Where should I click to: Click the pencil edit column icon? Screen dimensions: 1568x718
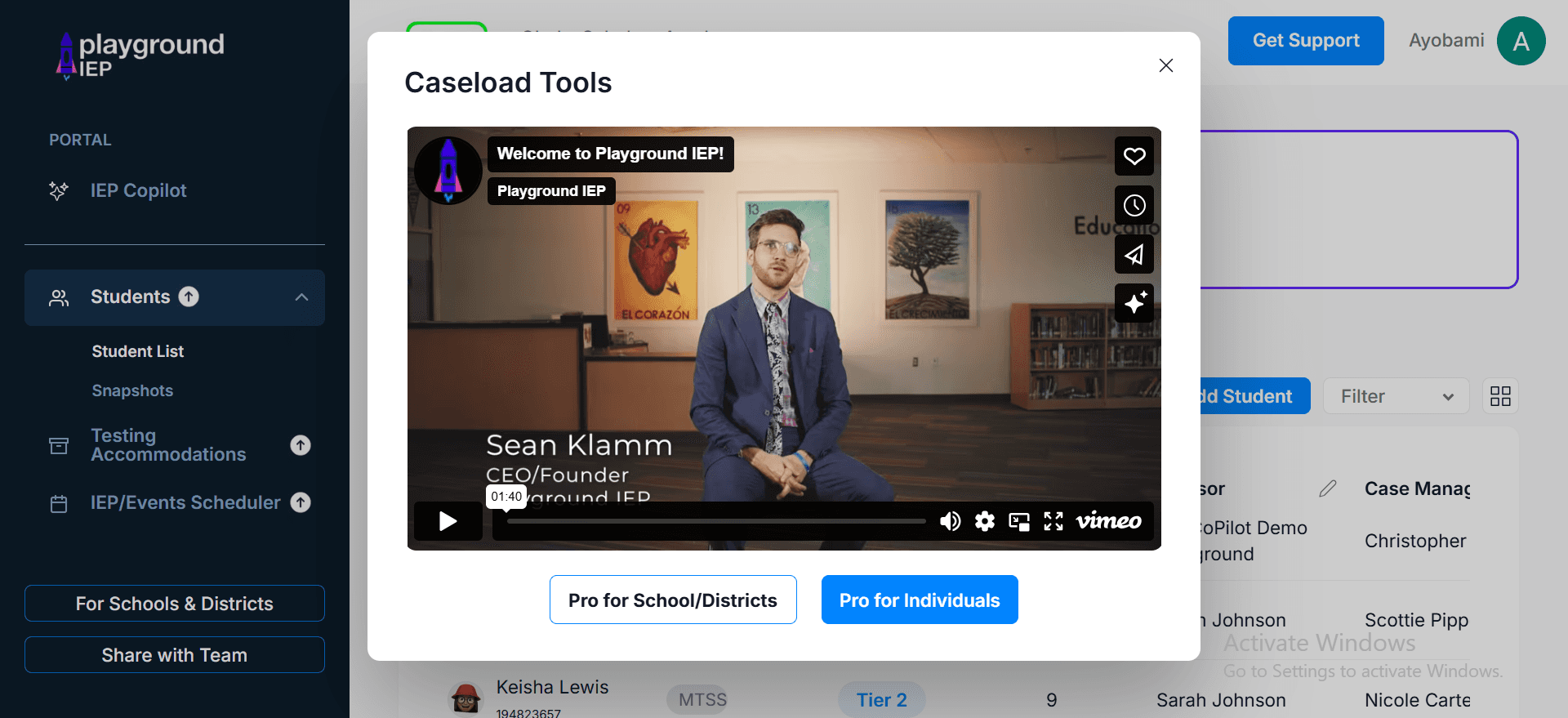1328,488
